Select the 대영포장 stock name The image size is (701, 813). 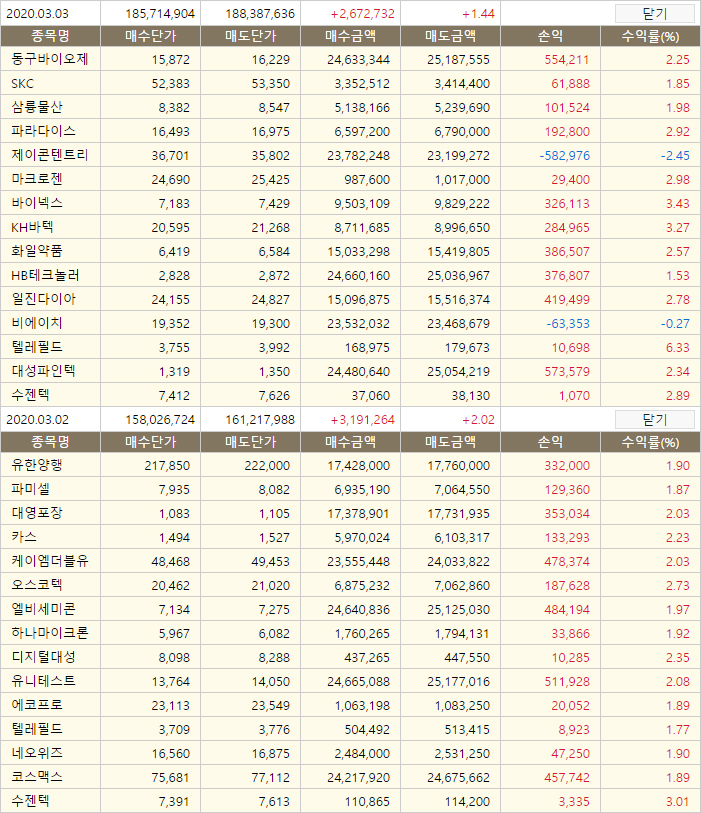pos(37,513)
